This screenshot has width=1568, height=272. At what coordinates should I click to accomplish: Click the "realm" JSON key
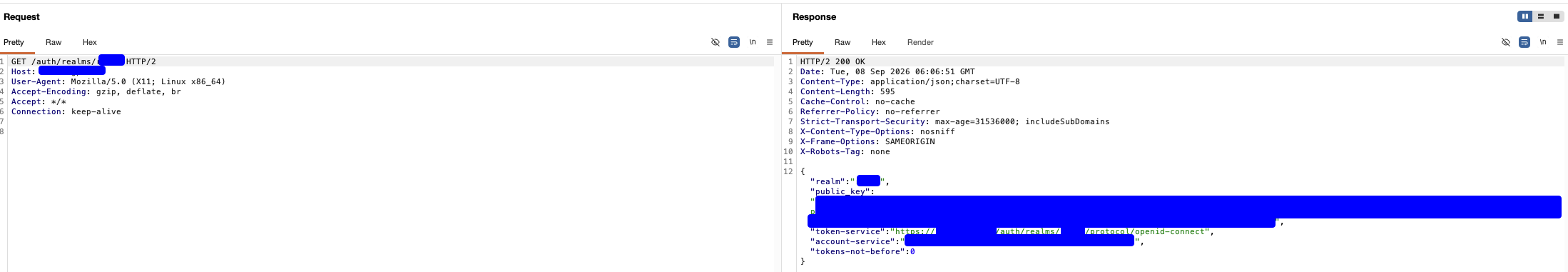pos(828,181)
